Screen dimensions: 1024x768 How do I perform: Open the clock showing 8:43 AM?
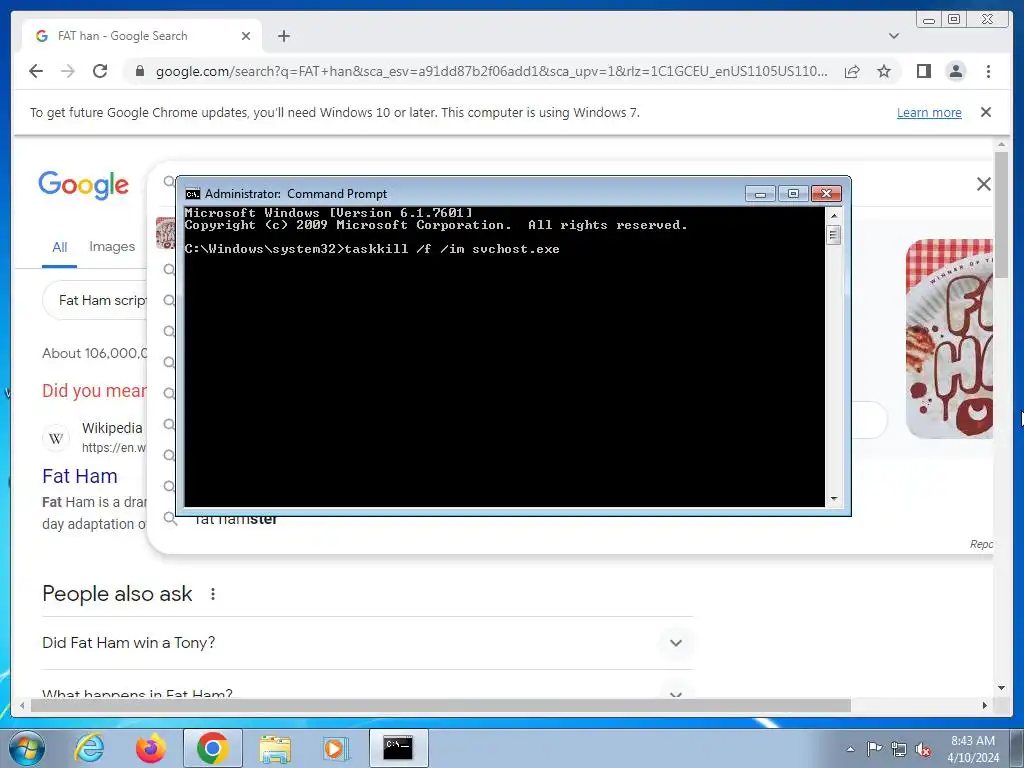click(x=973, y=749)
